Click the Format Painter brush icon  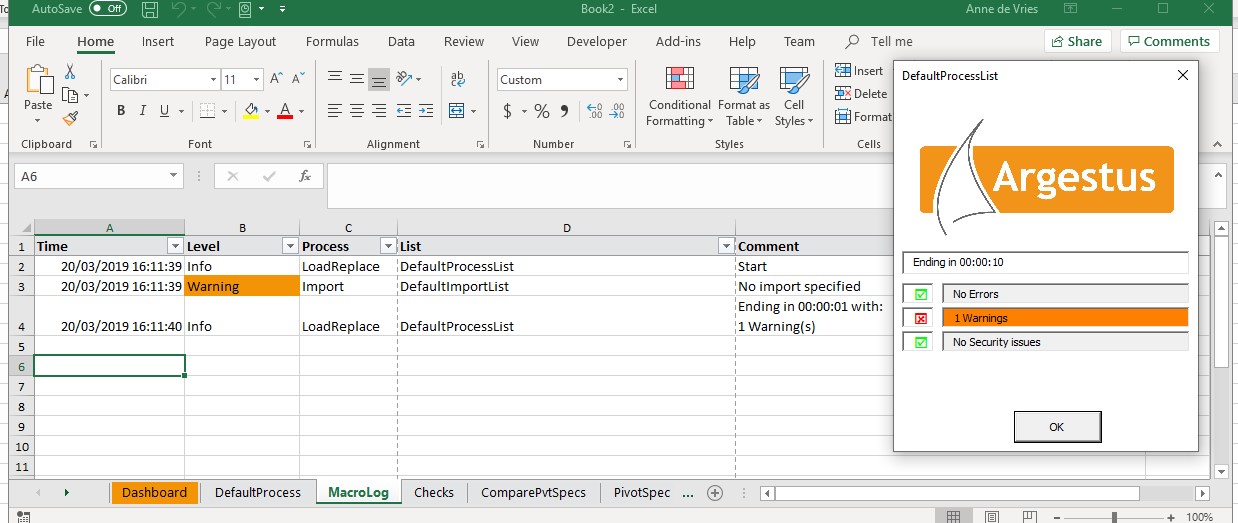(x=70, y=118)
